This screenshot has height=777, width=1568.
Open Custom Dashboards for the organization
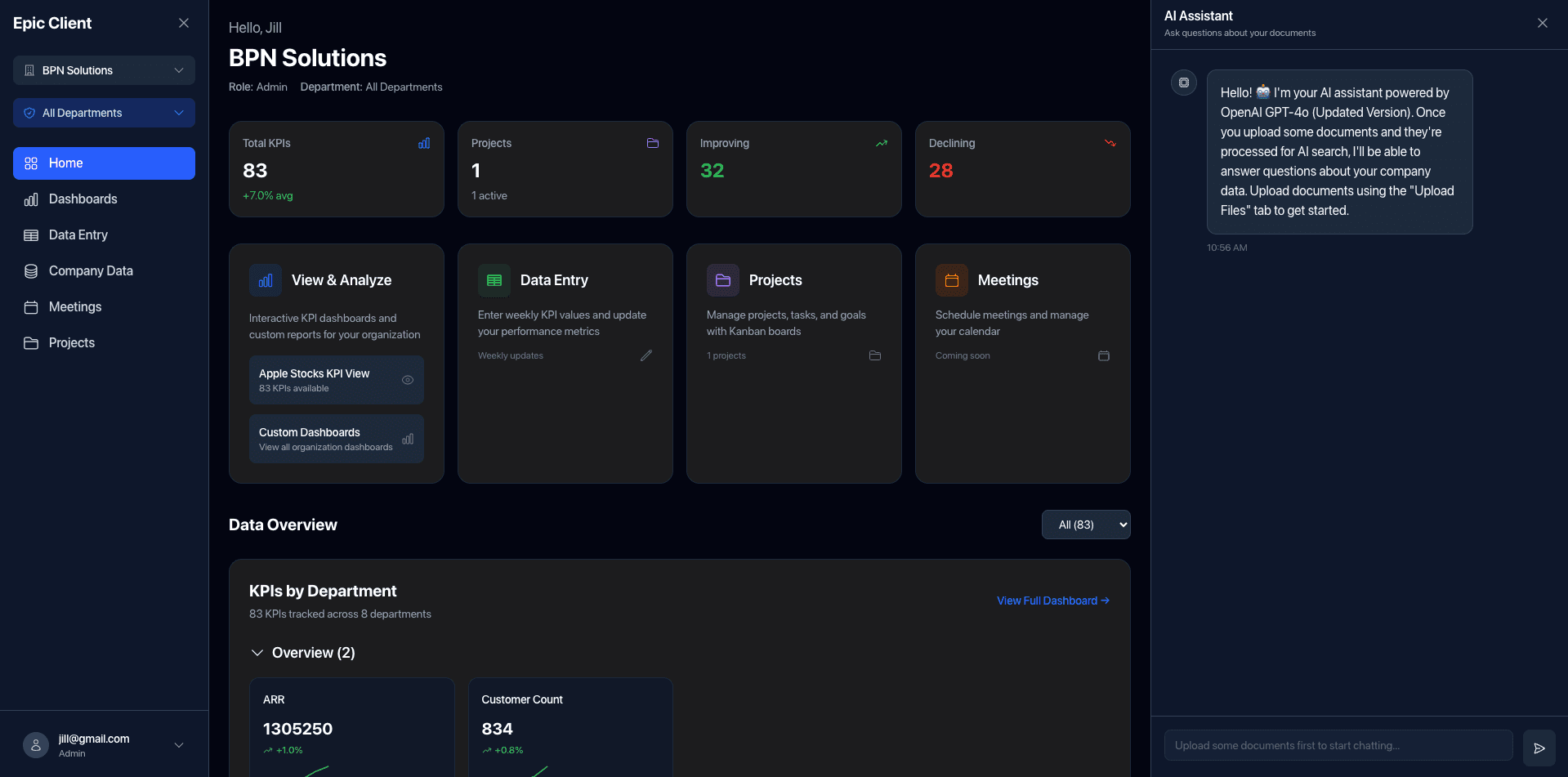coord(336,438)
